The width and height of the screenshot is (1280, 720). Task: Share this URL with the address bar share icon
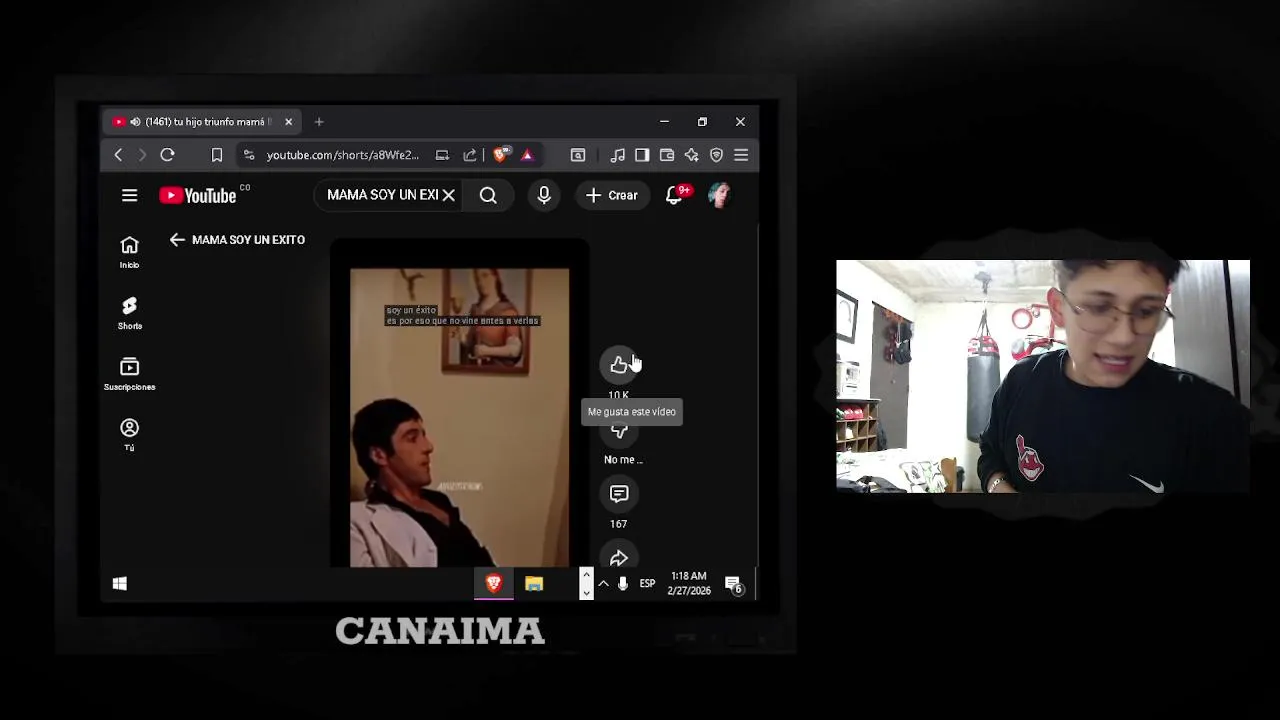[470, 155]
